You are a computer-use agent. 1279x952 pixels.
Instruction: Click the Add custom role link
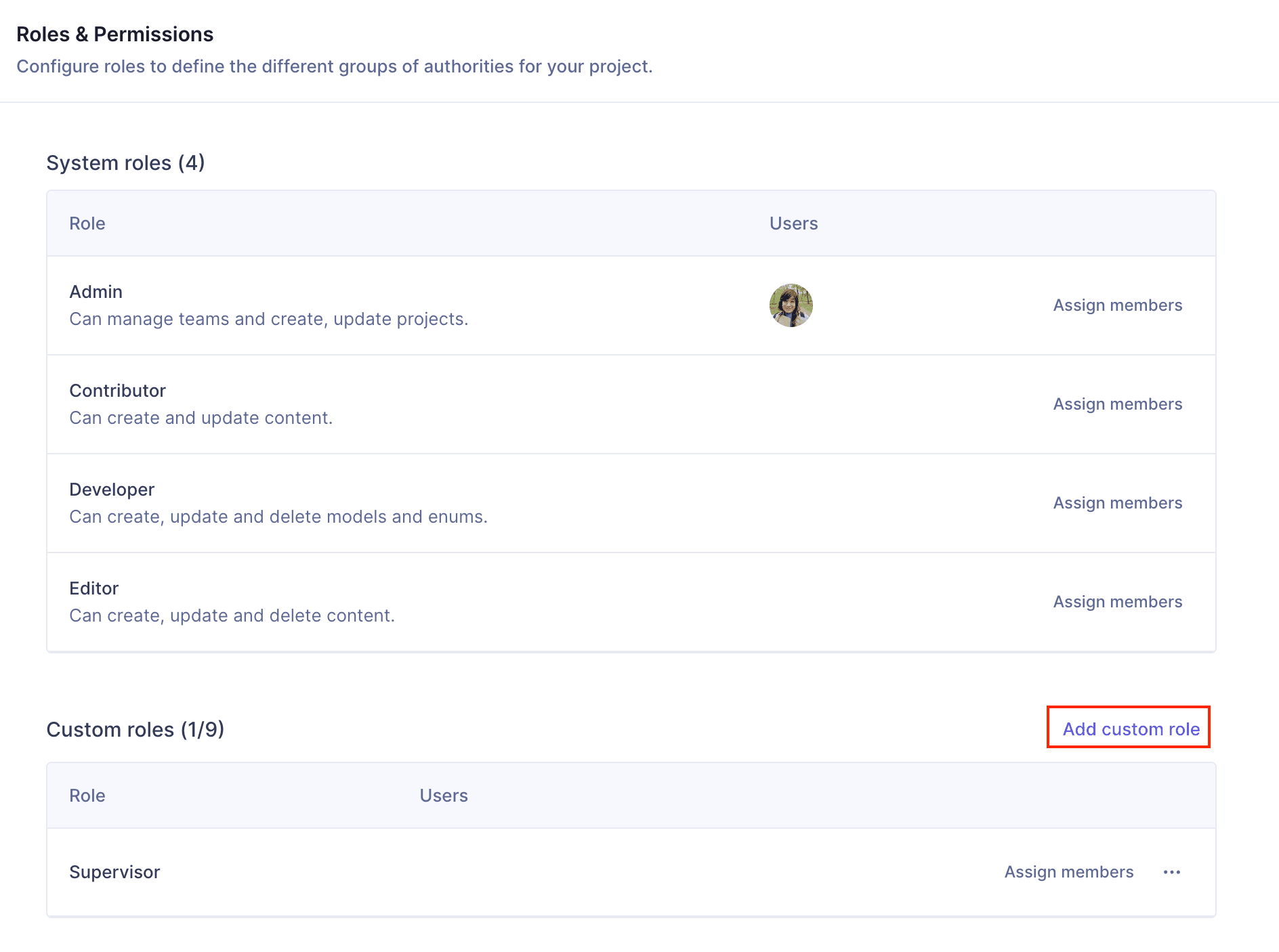1131,729
